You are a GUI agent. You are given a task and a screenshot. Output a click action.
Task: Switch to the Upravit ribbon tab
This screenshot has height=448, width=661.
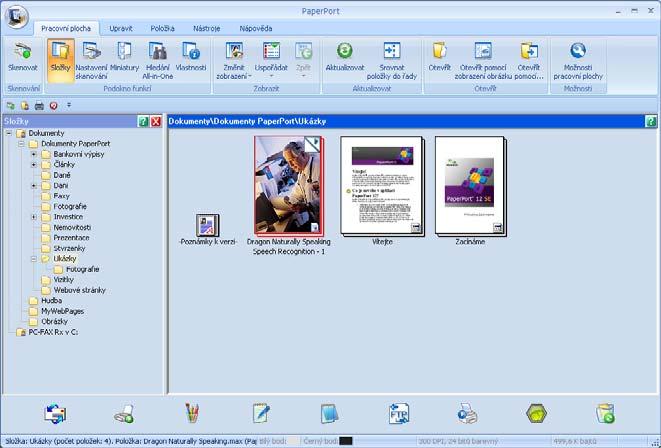(121, 29)
